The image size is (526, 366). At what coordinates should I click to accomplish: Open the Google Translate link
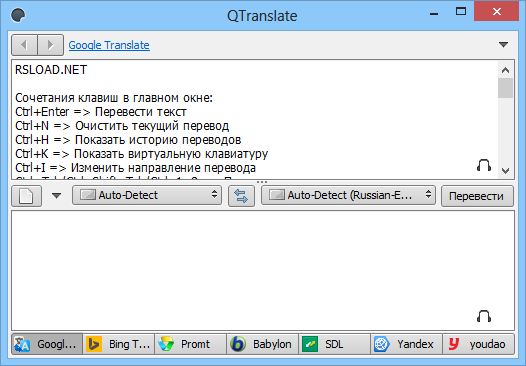109,45
